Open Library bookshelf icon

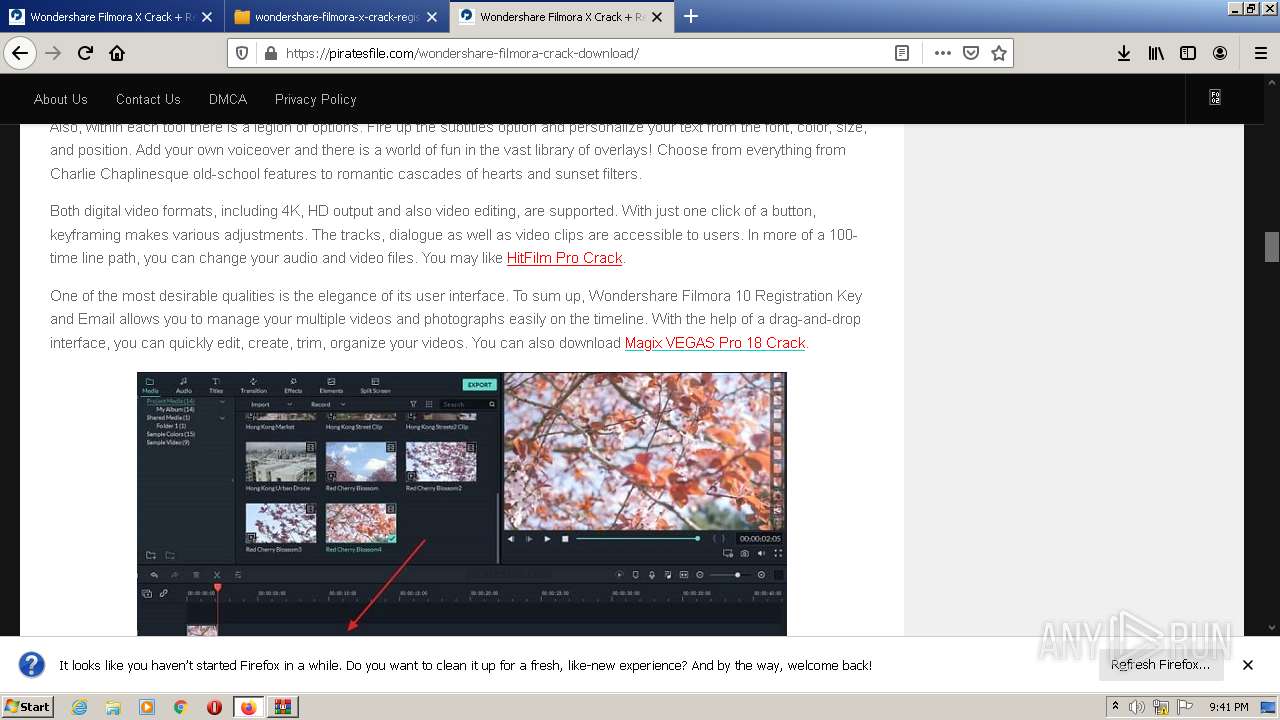click(1156, 53)
